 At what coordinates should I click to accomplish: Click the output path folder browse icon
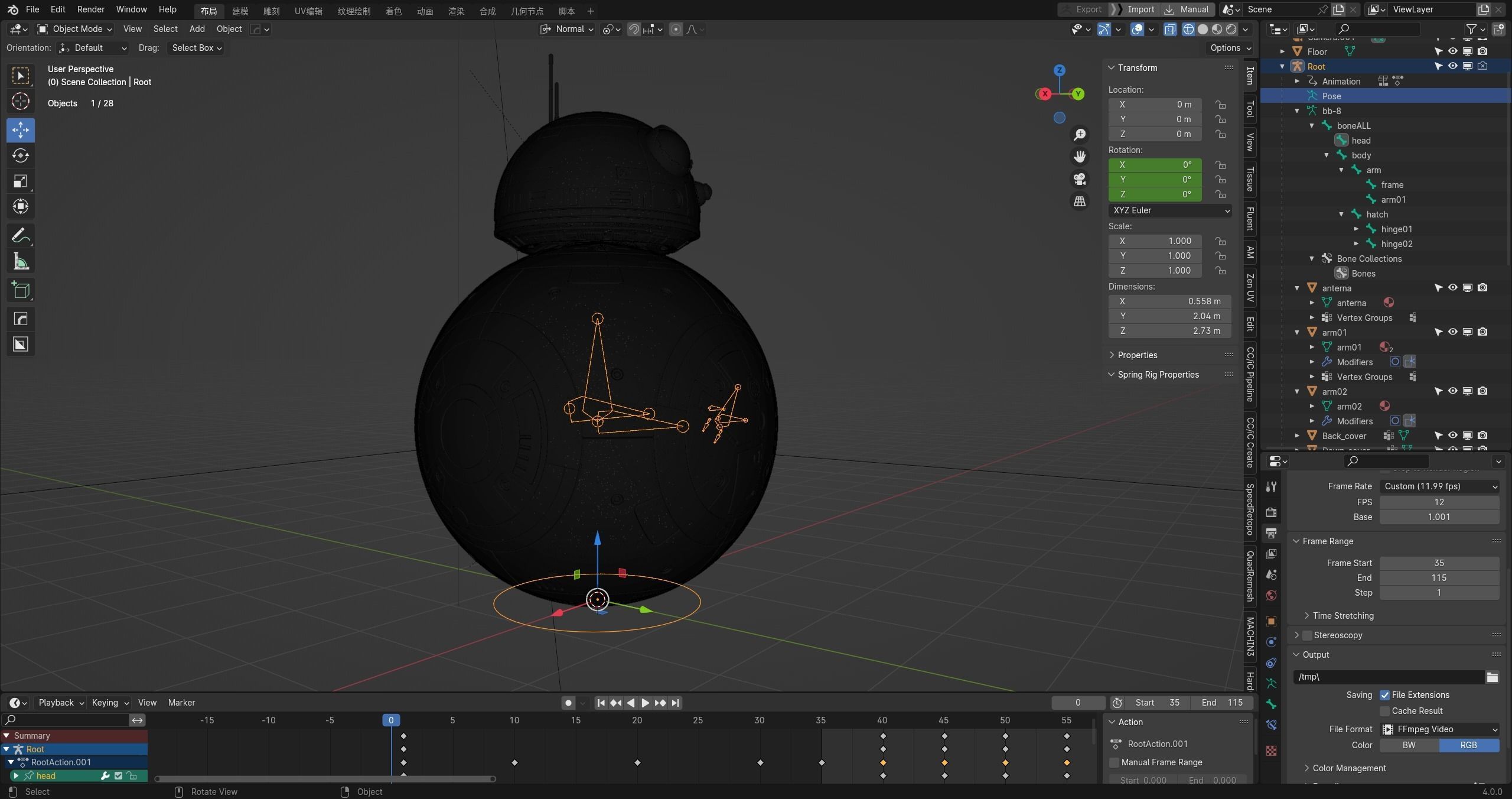point(1493,677)
